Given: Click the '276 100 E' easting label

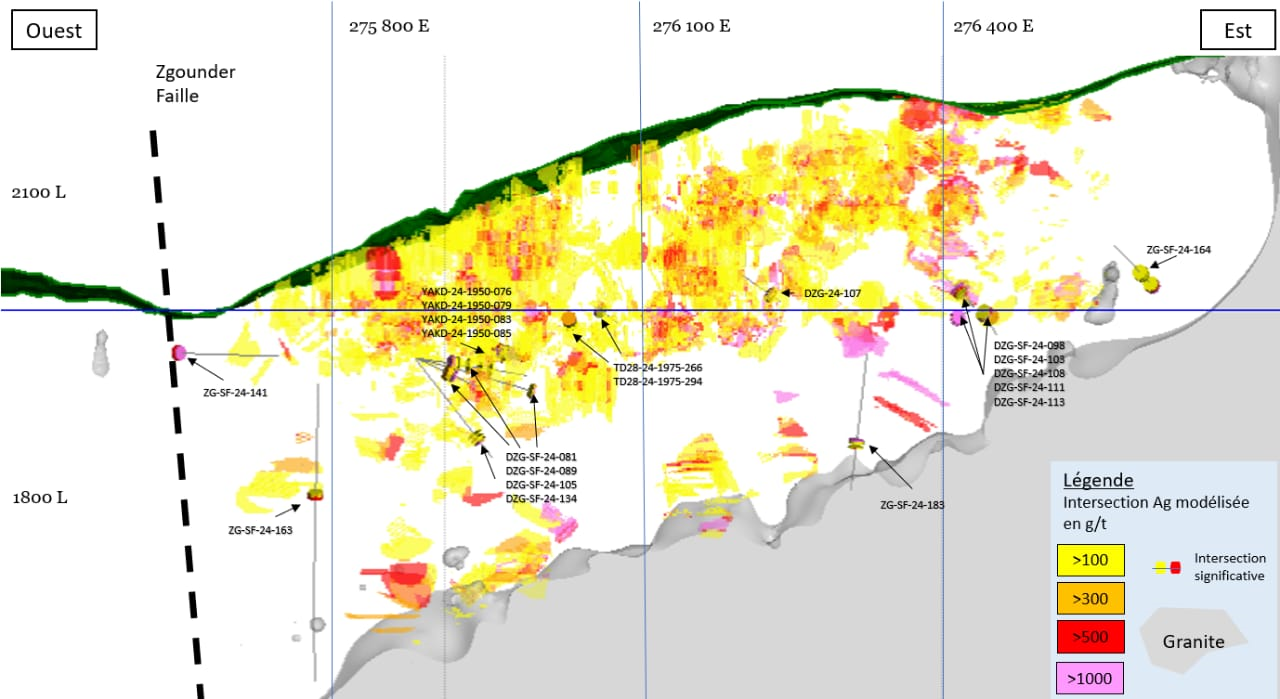Looking at the screenshot, I should pyautogui.click(x=691, y=27).
